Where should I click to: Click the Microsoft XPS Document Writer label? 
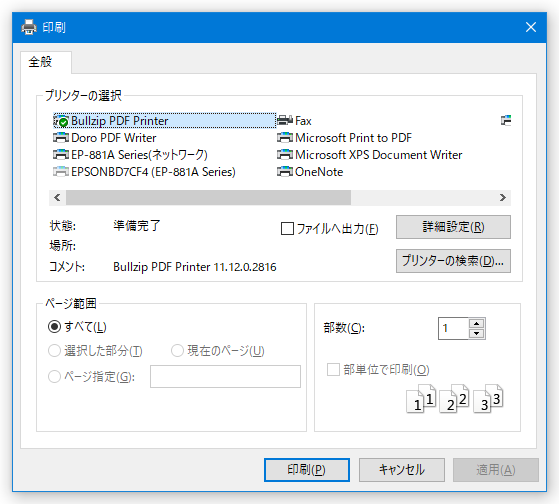pyautogui.click(x=379, y=155)
